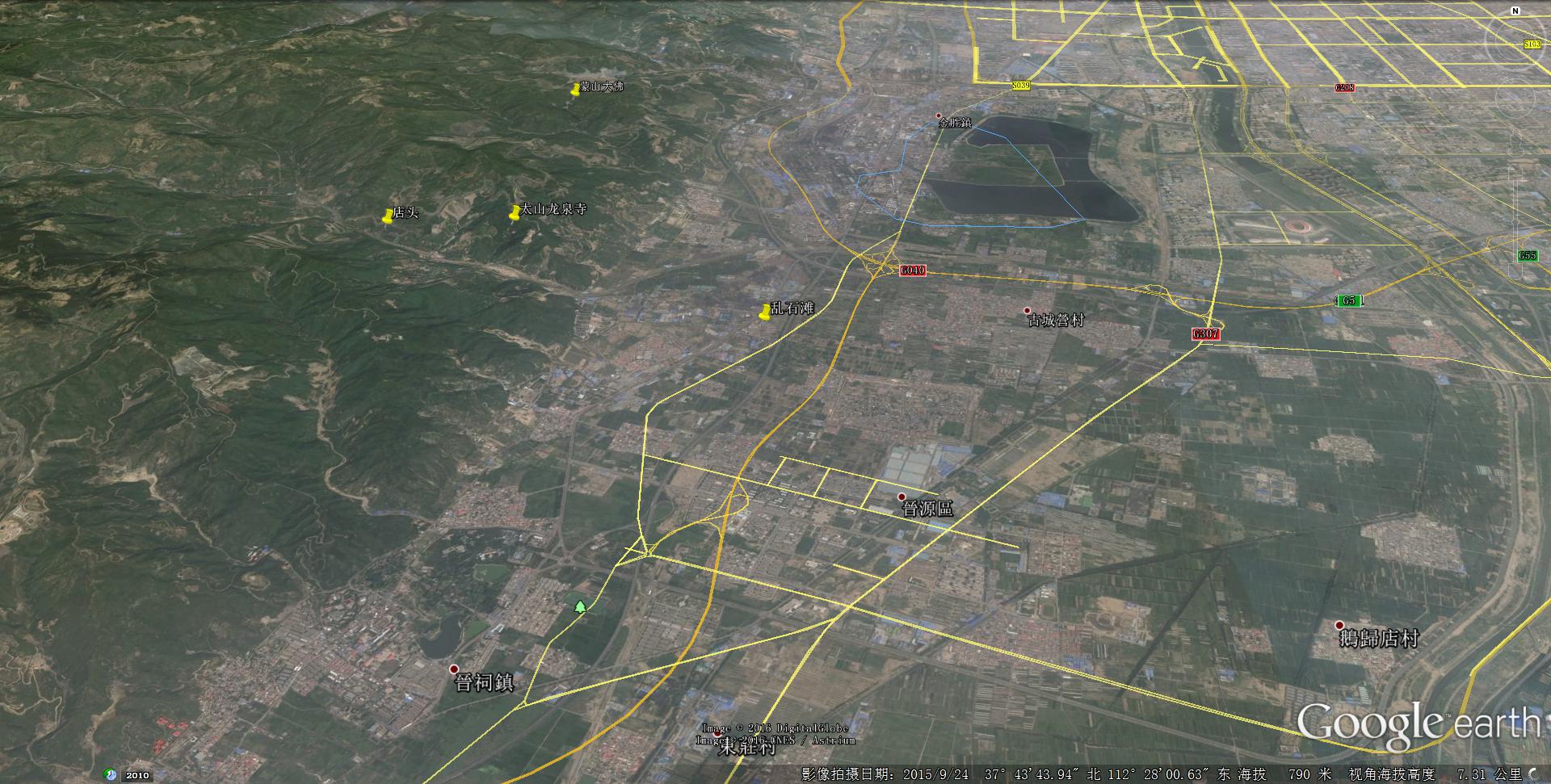Click the G208 road shield
The height and width of the screenshot is (784, 1551).
[1345, 87]
